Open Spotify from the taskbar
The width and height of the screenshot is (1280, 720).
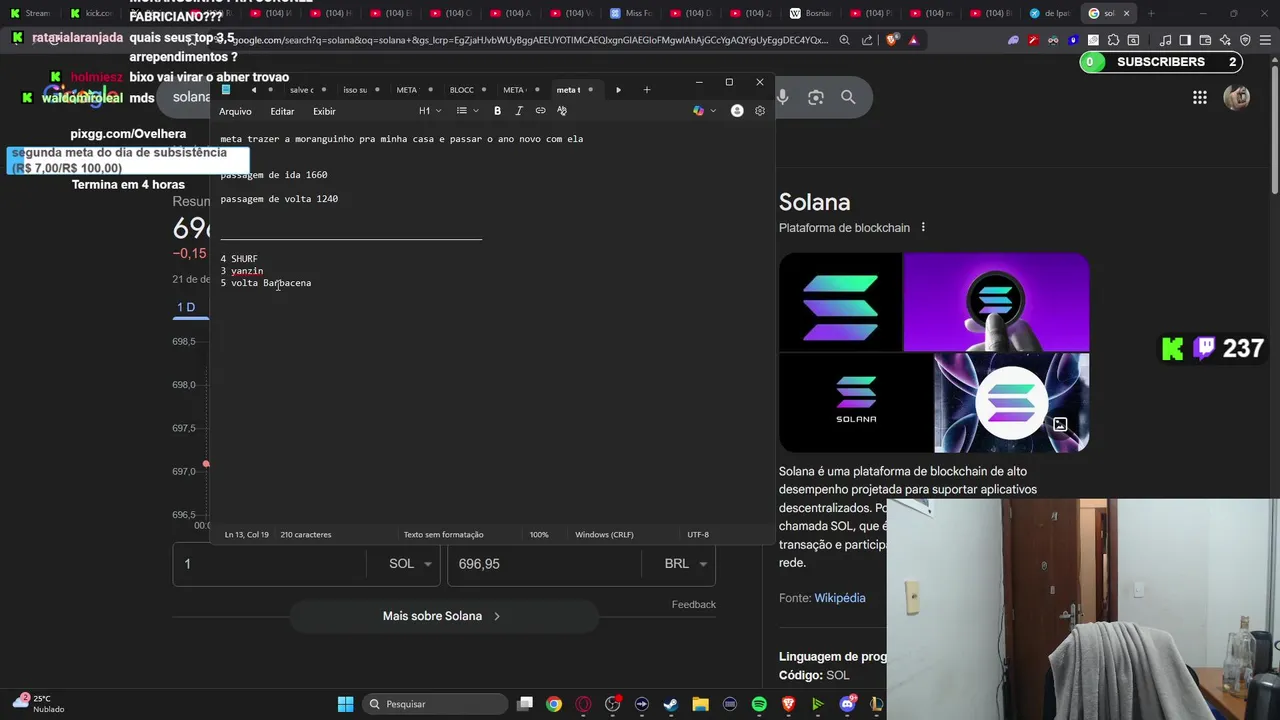tap(759, 704)
